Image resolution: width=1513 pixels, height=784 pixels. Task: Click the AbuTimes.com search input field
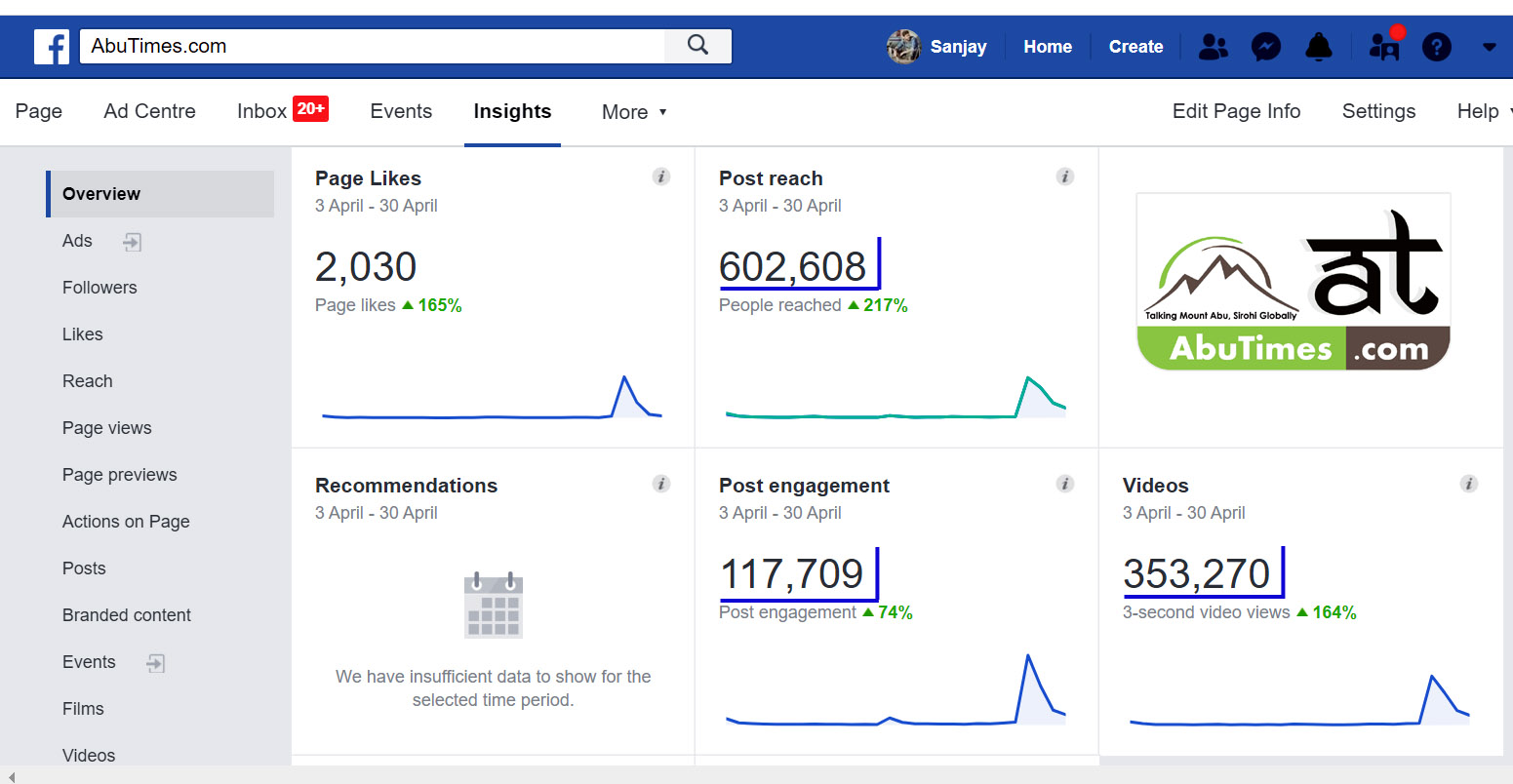pos(372,46)
